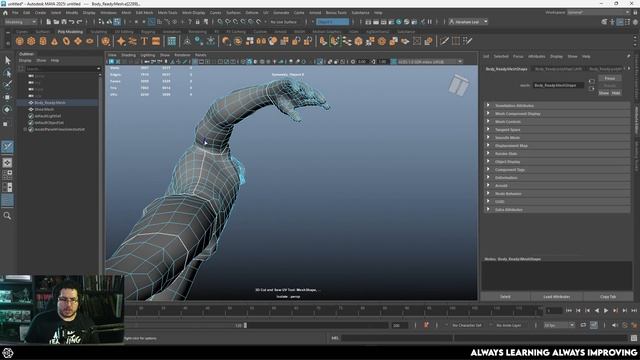The width and height of the screenshot is (640, 360).
Task: Play the animation forwards
Action: 606,311
